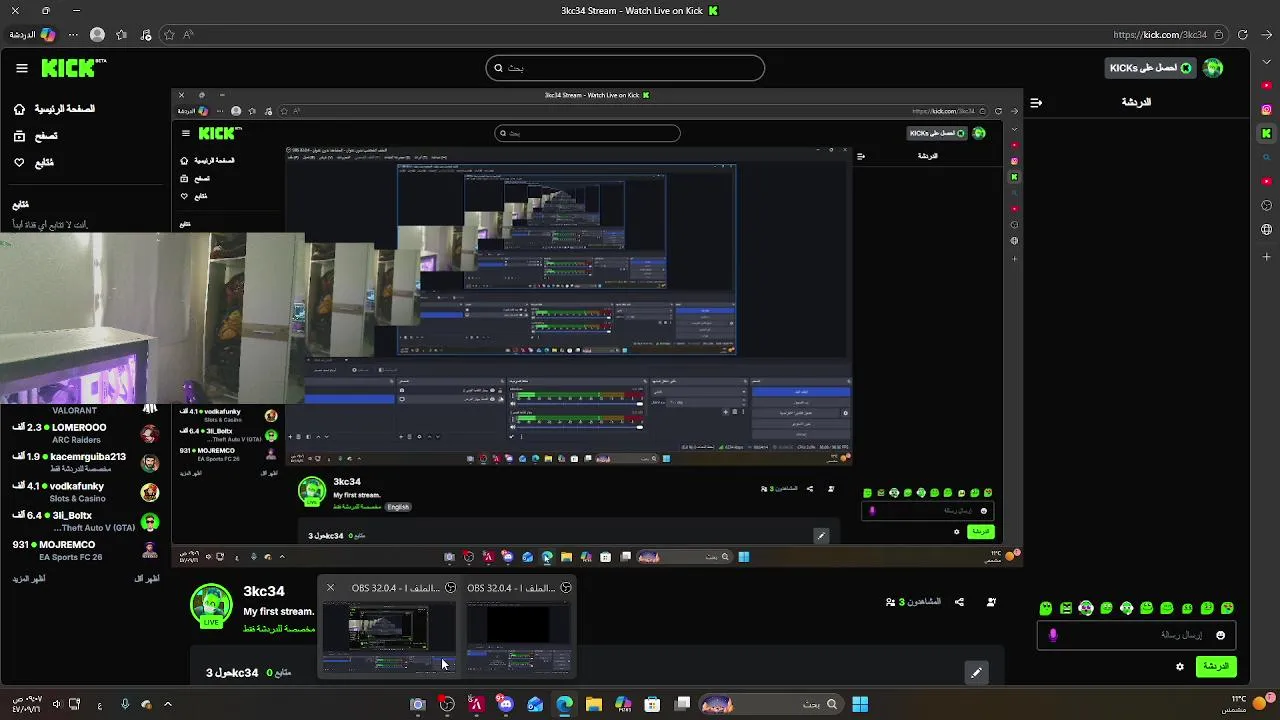This screenshot has width=1280, height=720.
Task: Open the profile avatar in Kick header
Action: (x=1213, y=68)
